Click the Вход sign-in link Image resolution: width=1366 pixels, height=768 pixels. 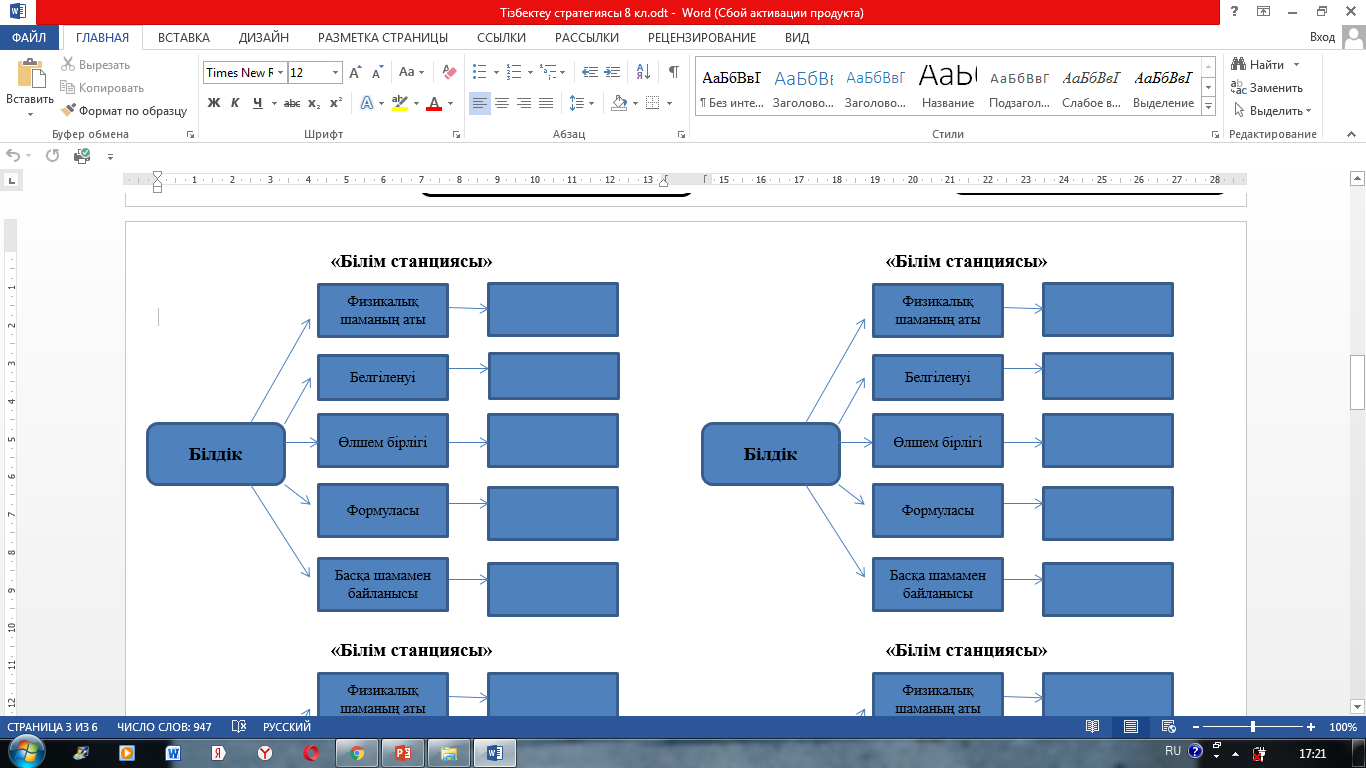tap(1322, 37)
